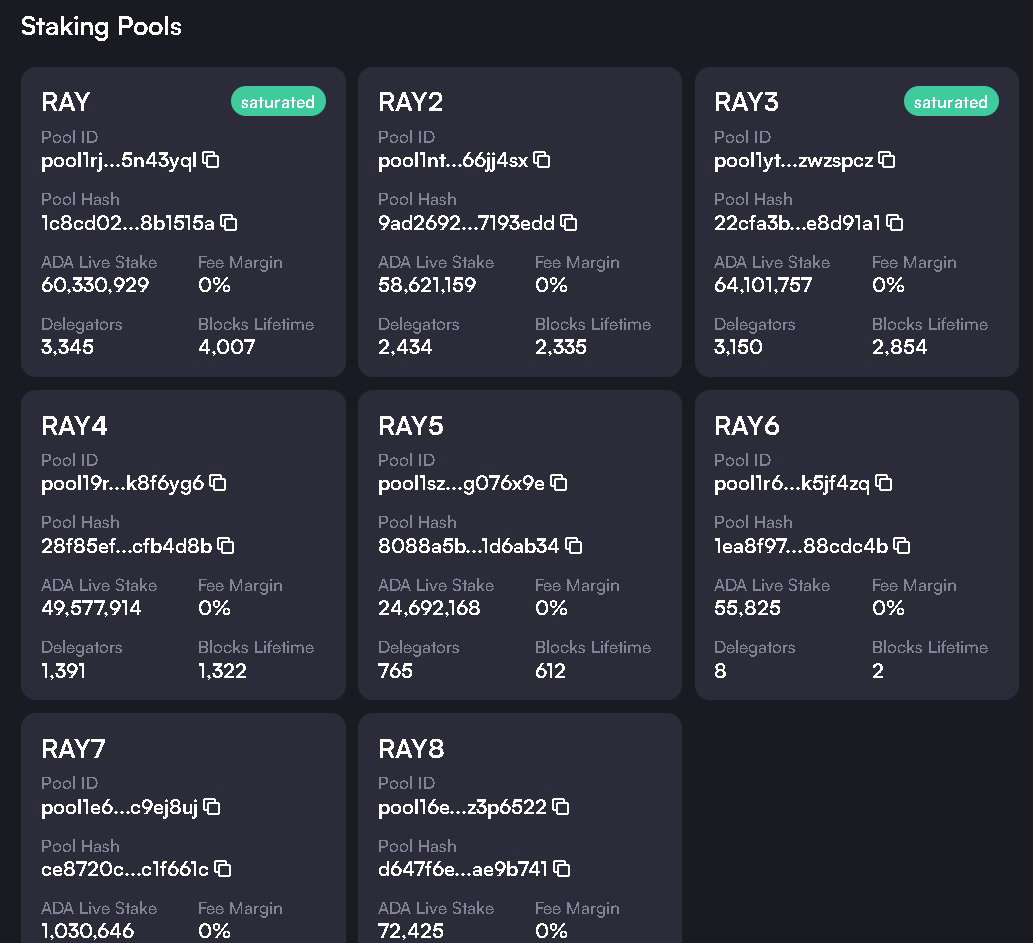Viewport: 1033px width, 943px height.
Task: Click pool hash text 1ea8f97...88cdc4b
Action: point(801,546)
